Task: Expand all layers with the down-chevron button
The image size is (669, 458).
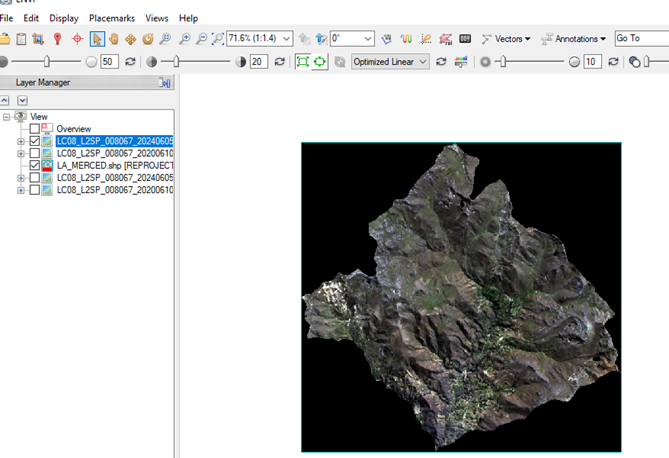Action: (22, 100)
